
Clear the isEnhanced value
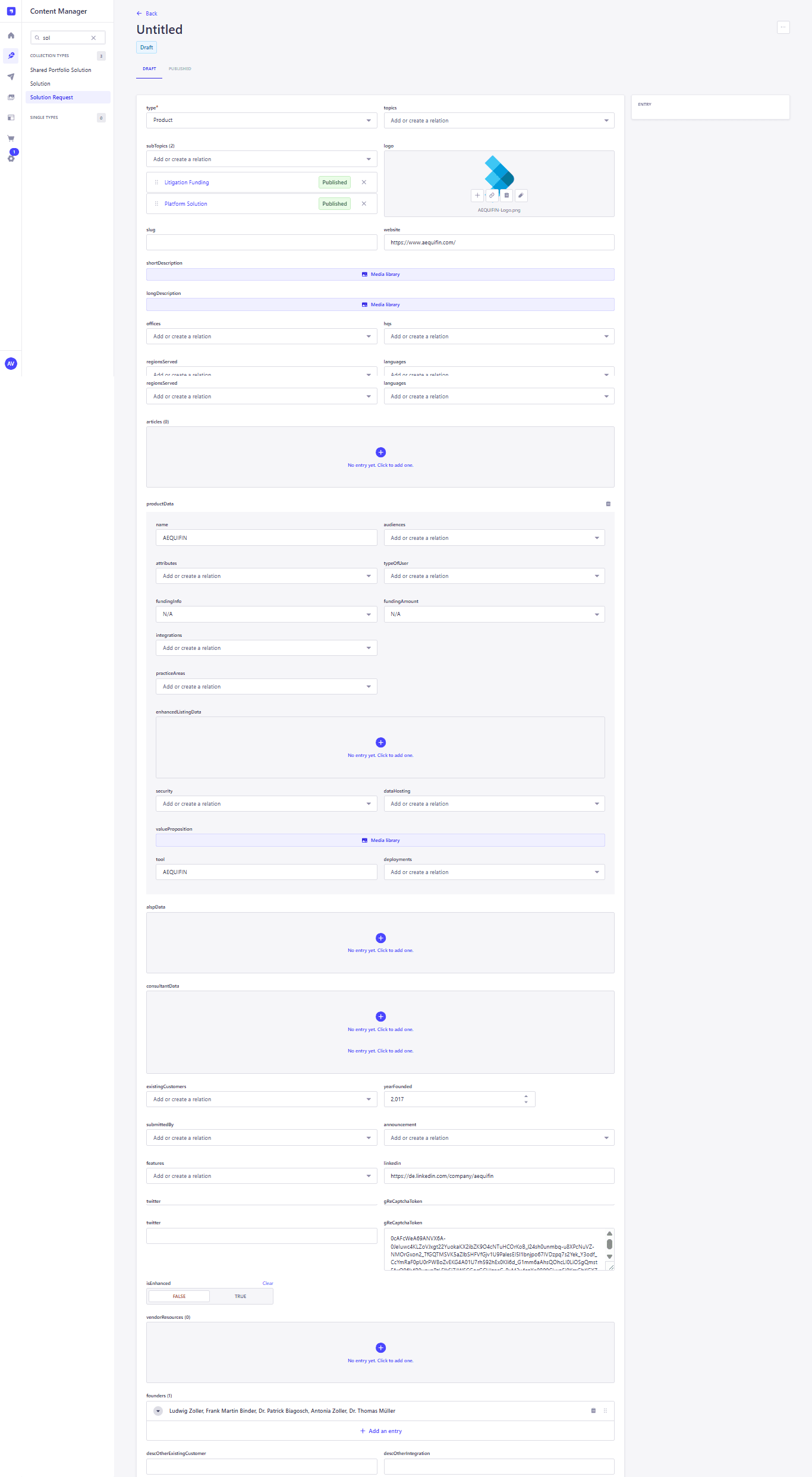267,1283
